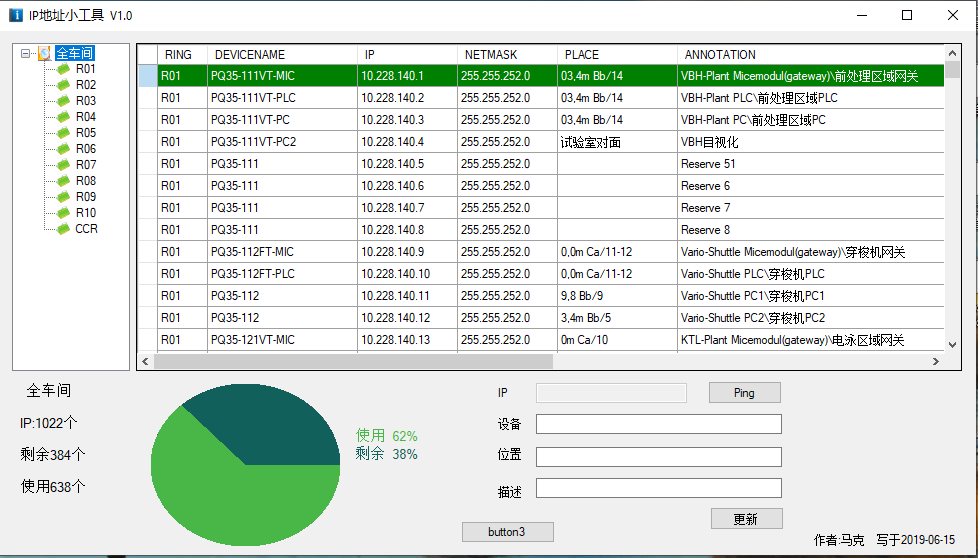
Task: Select IP cell 10.228.140.8
Action: (x=407, y=230)
